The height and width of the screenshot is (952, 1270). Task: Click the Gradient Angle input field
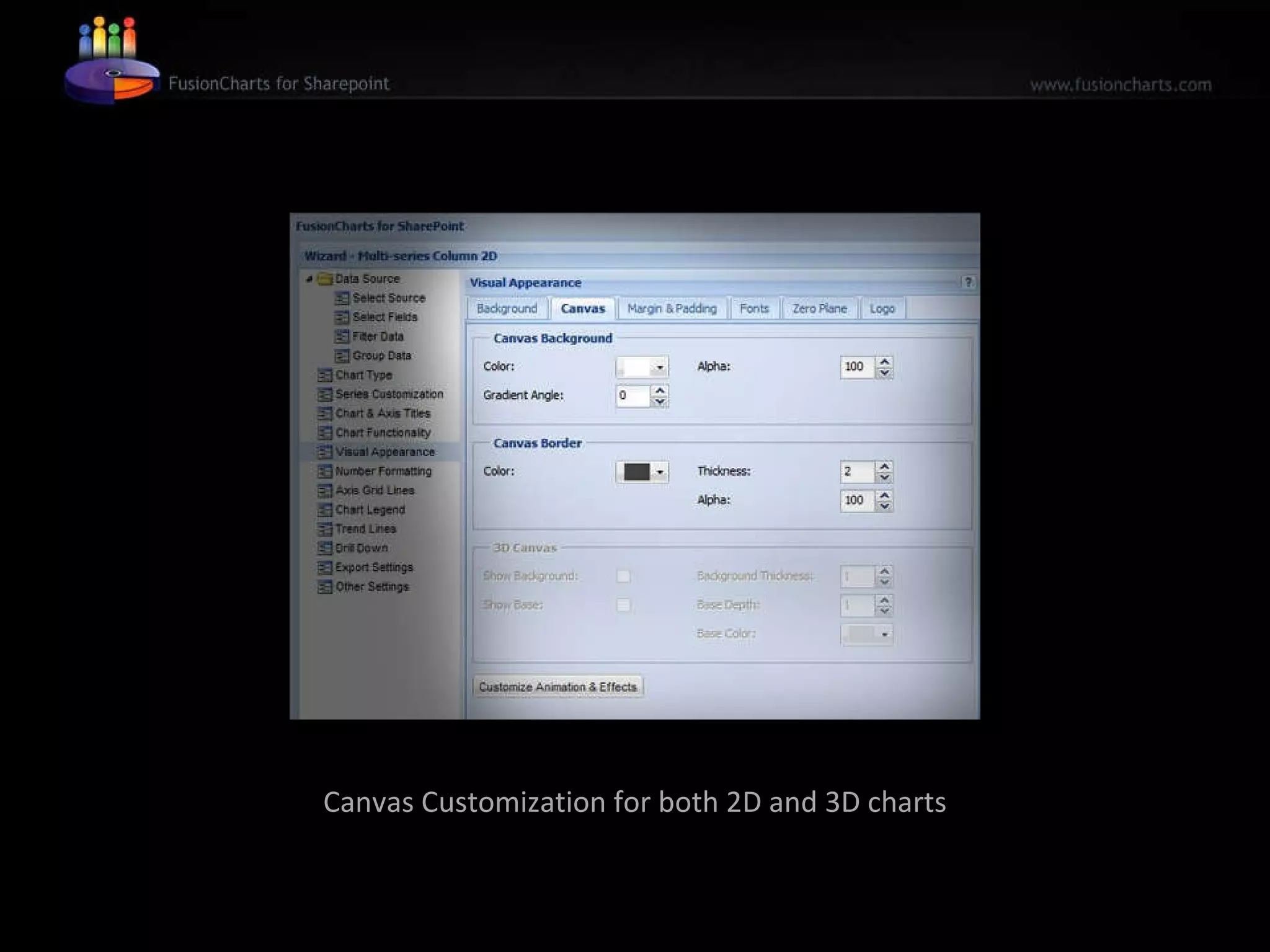coord(634,395)
